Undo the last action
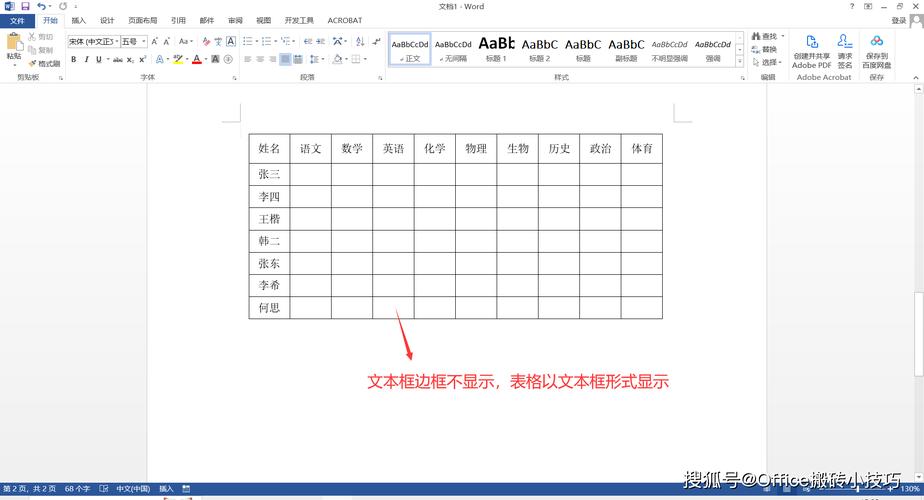This screenshot has width=924, height=500. [x=41, y=6]
